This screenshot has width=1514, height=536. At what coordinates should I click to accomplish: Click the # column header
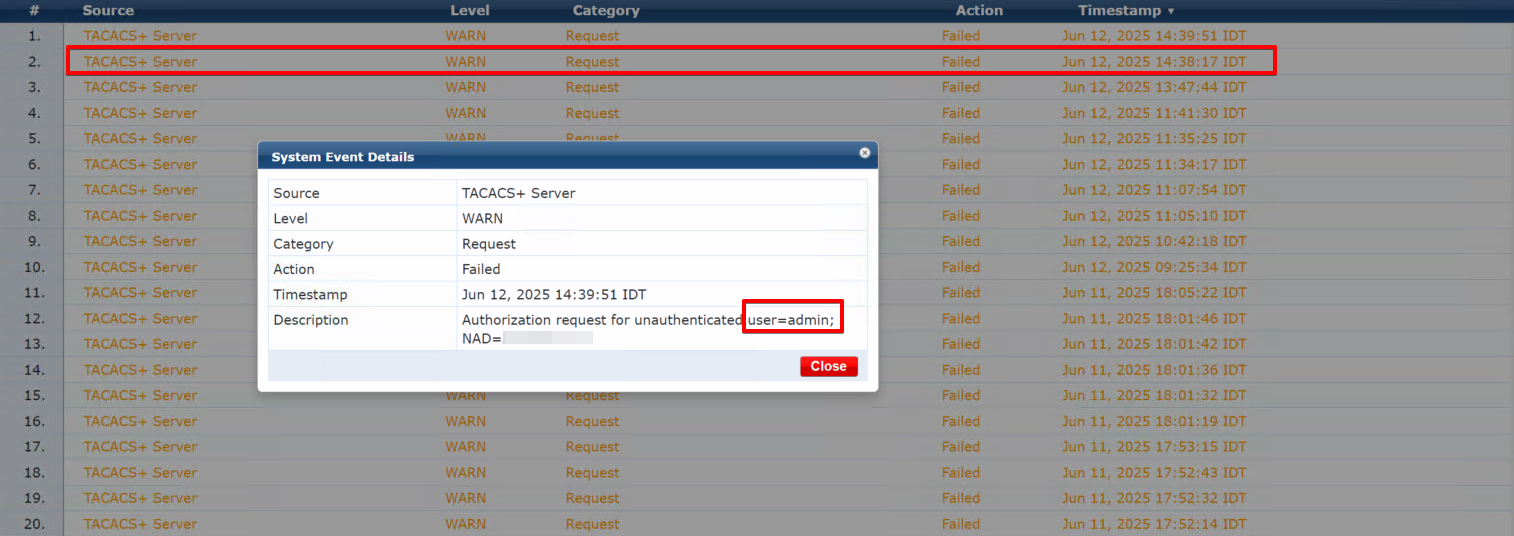point(34,10)
